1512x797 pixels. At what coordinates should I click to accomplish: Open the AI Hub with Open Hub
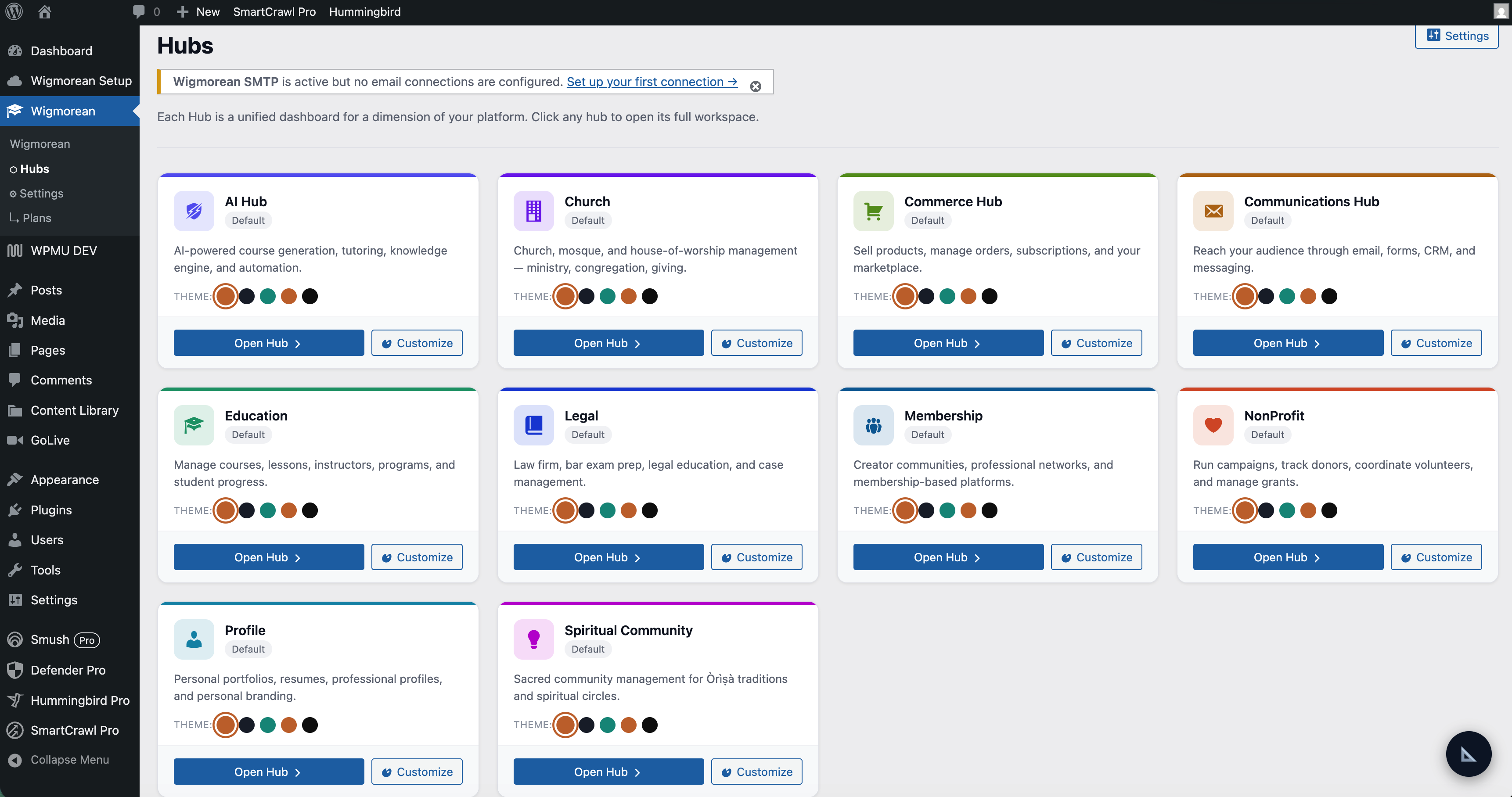pyautogui.click(x=269, y=343)
